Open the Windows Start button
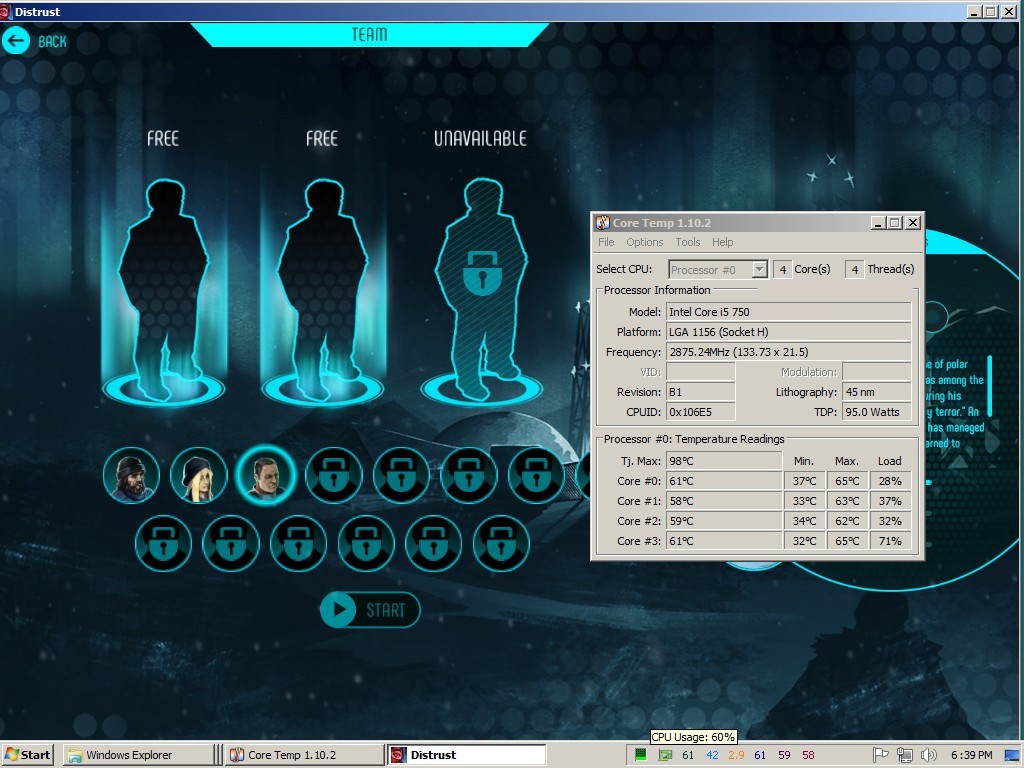 click(x=27, y=755)
